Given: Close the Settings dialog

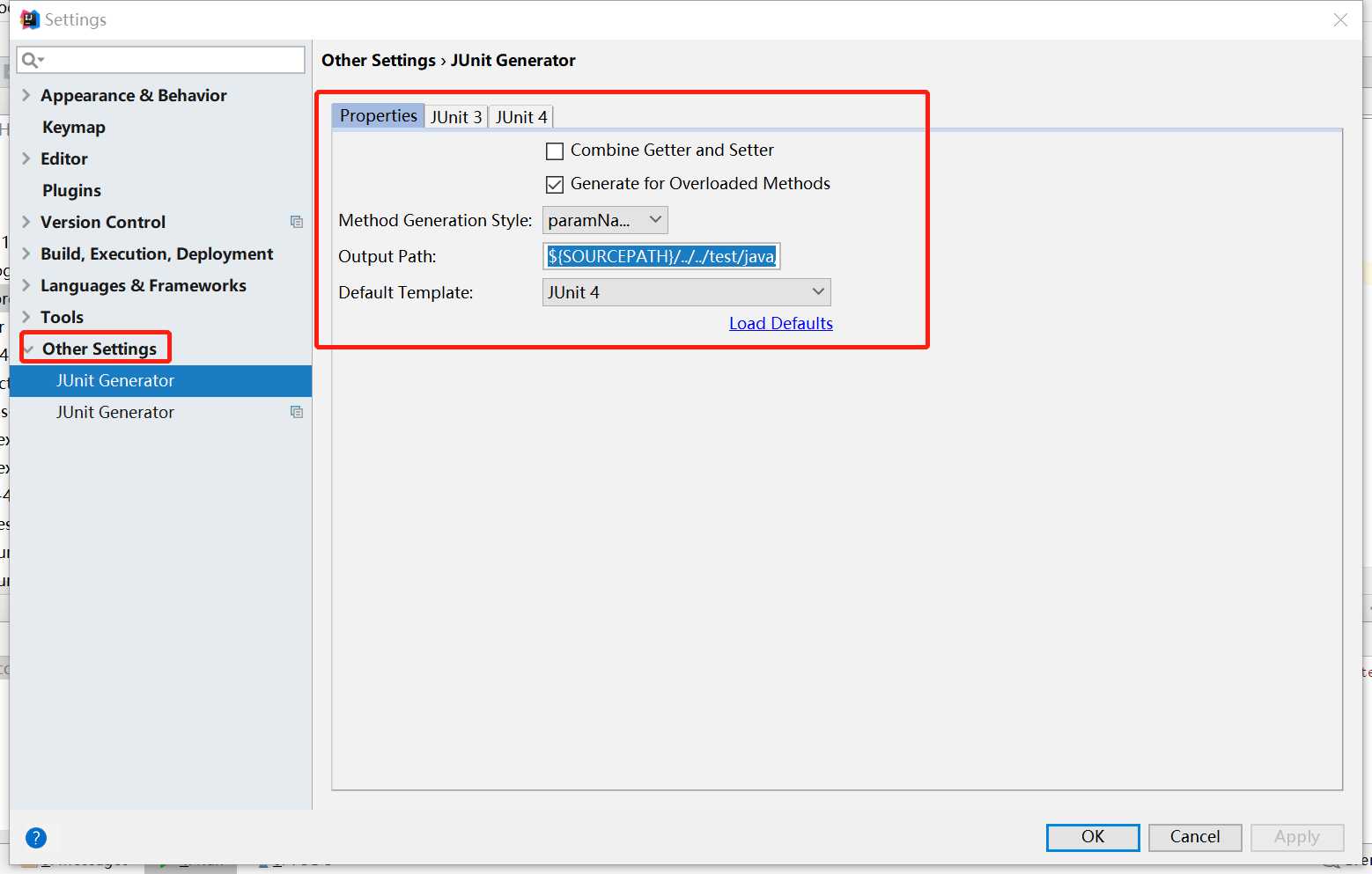Looking at the screenshot, I should pos(1340,19).
